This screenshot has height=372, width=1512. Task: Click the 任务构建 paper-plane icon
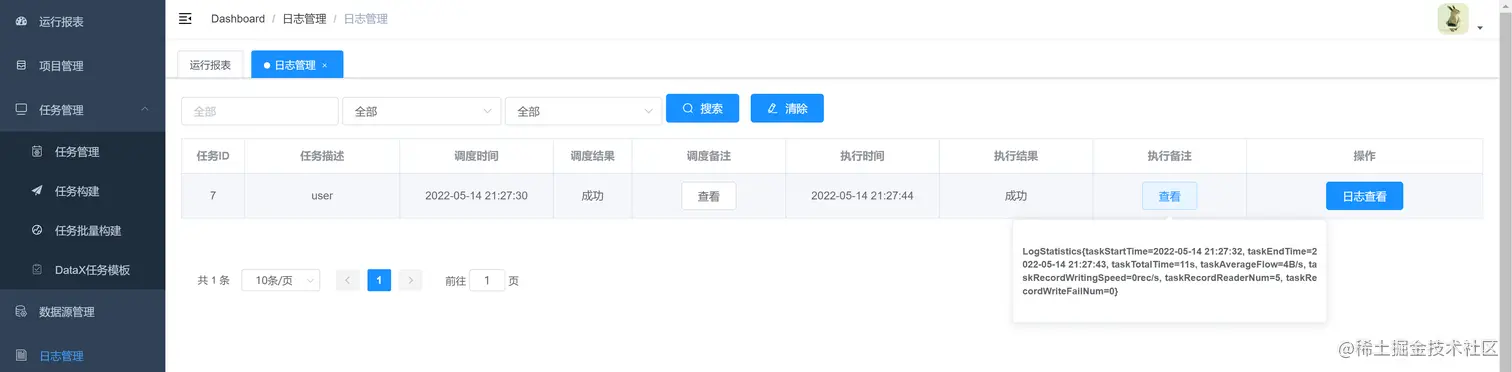[37, 191]
